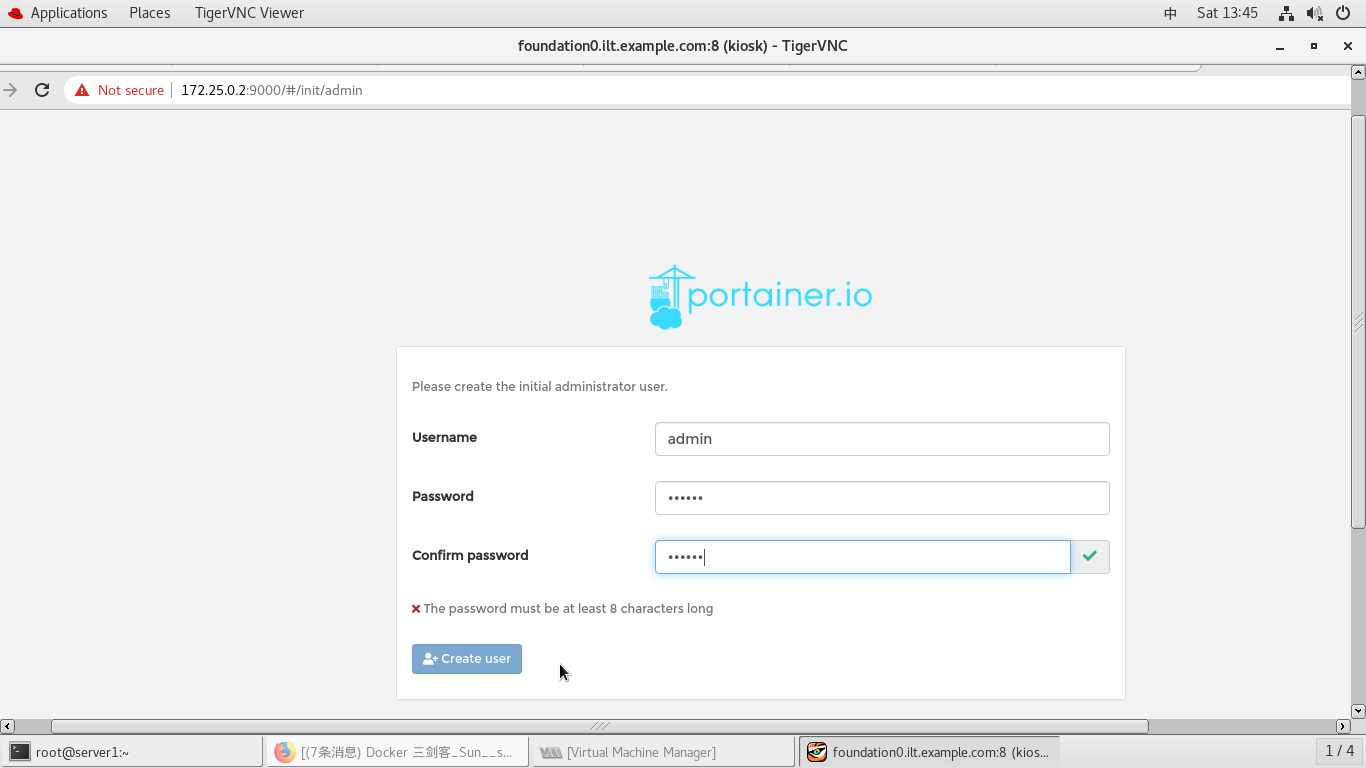Click the Username label
Screen dimensions: 1366x768
click(x=444, y=437)
